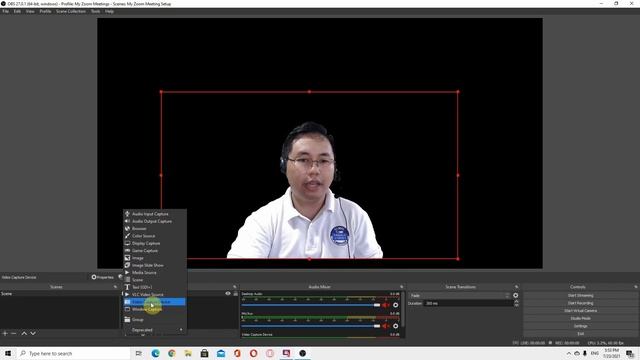The height and width of the screenshot is (360, 640).
Task: Open the File menu
Action: tap(5, 11)
